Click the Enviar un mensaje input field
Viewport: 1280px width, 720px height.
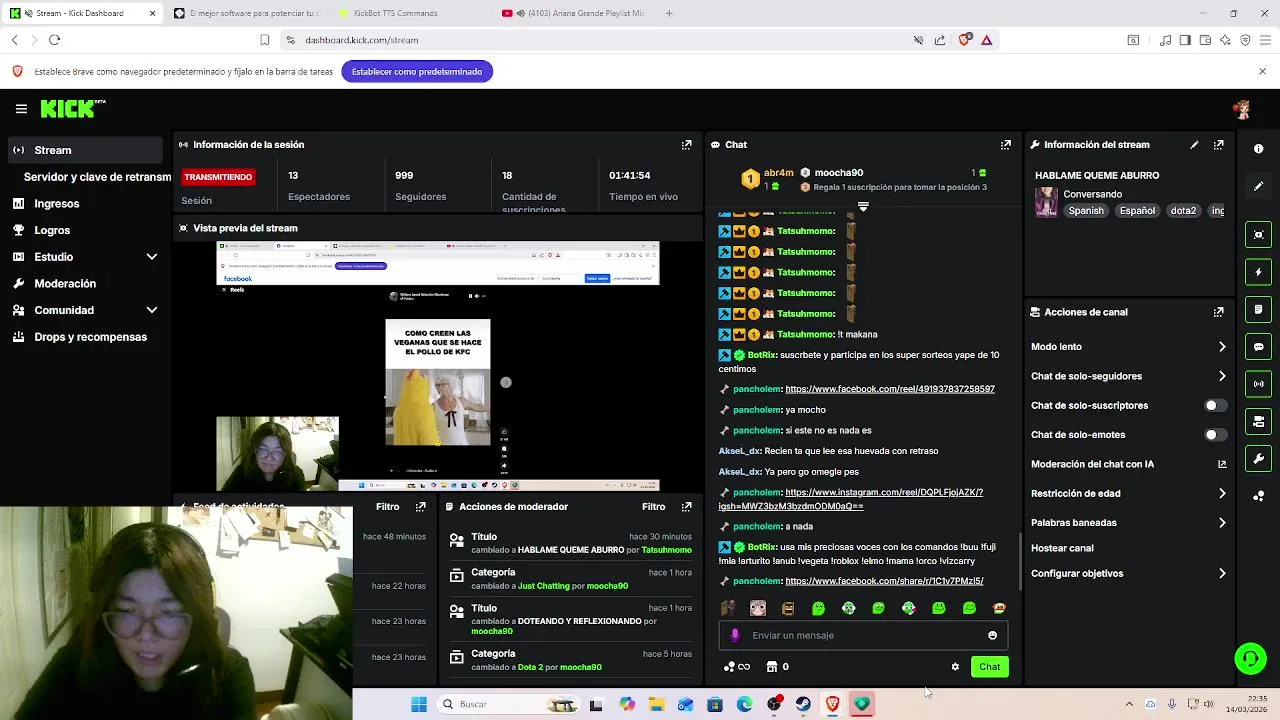tap(863, 635)
